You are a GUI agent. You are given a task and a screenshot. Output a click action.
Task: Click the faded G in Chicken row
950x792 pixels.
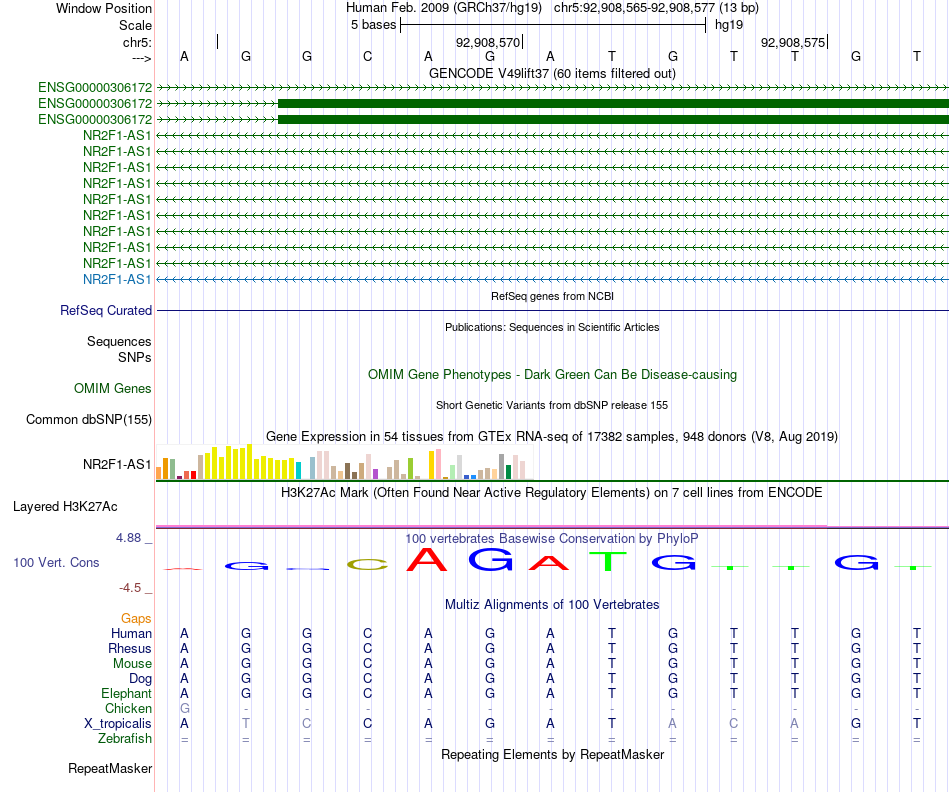(185, 708)
